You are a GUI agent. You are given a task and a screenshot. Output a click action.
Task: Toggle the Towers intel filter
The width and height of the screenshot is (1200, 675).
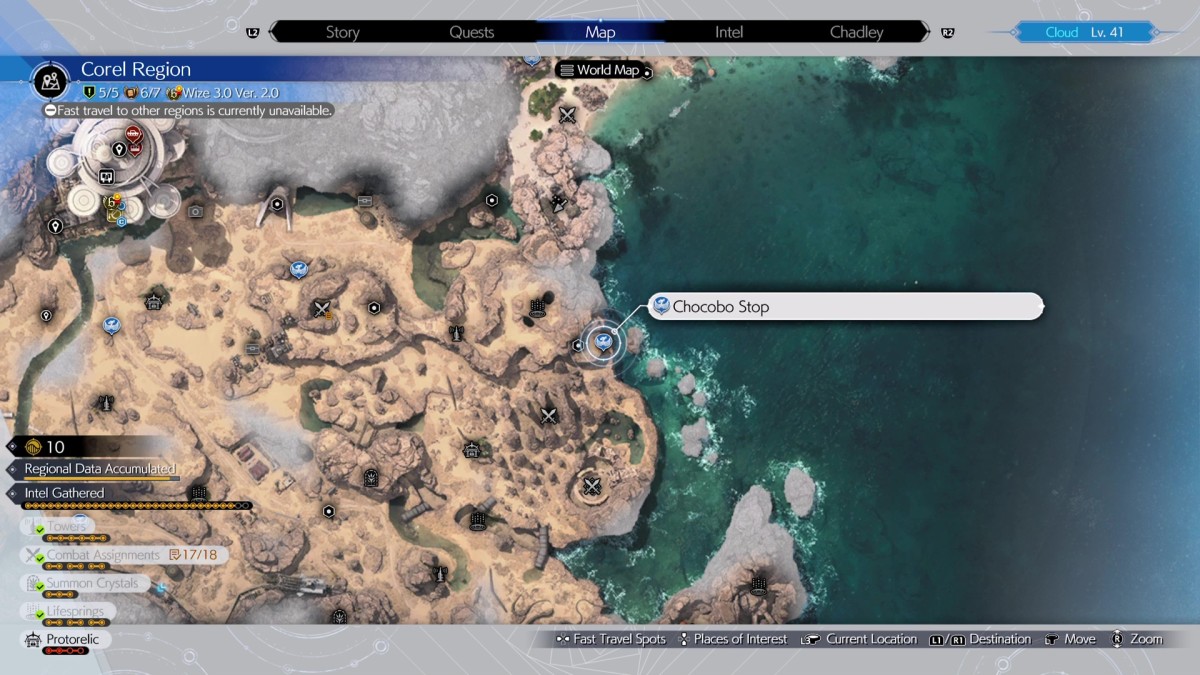click(55, 527)
